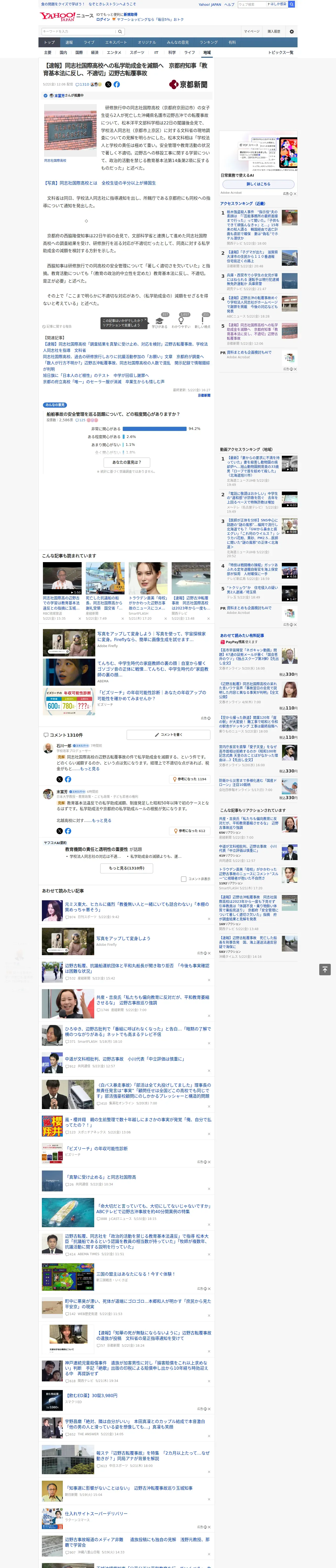
Task: Click 記事に関する報告 link
Action: (x=57, y=327)
